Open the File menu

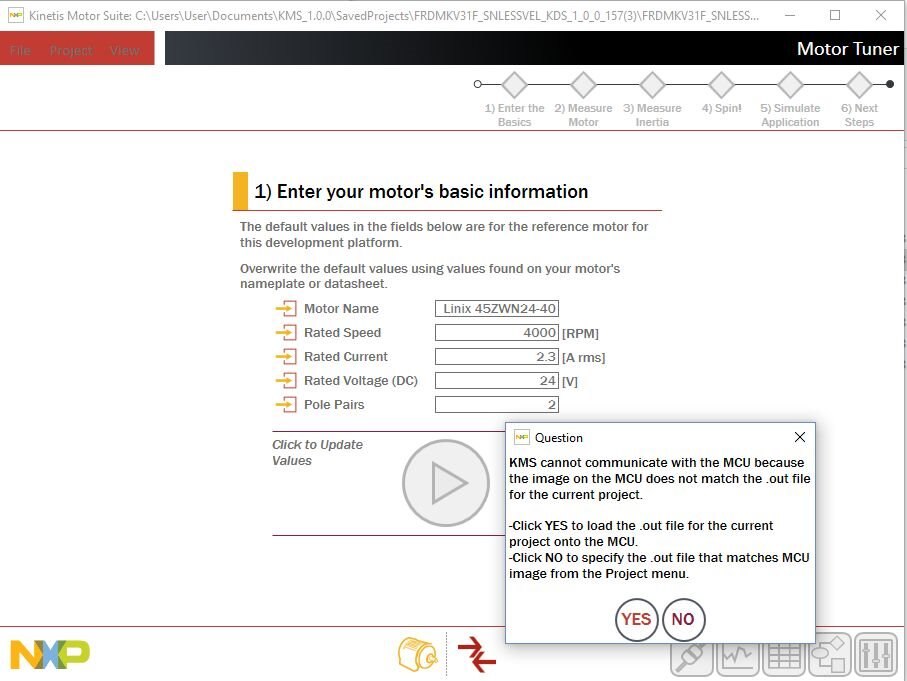point(20,50)
